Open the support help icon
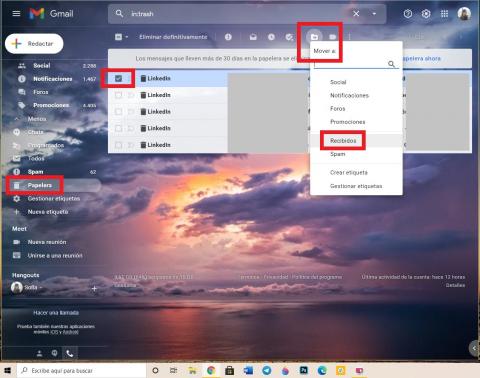The height and width of the screenshot is (378, 480). tap(408, 14)
